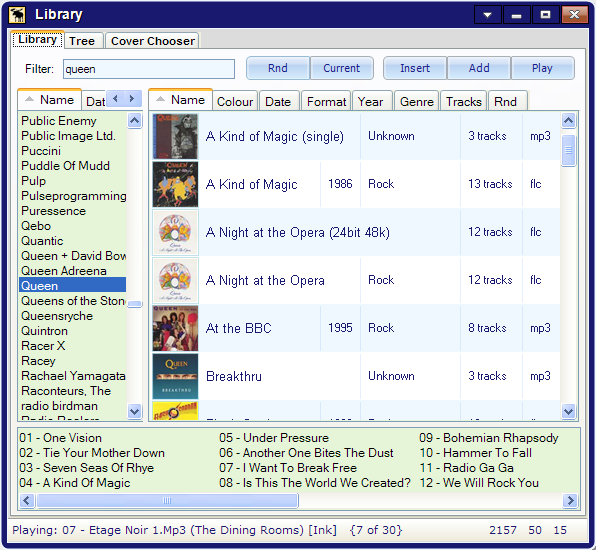Click the Dat column header in artist list

tap(94, 101)
